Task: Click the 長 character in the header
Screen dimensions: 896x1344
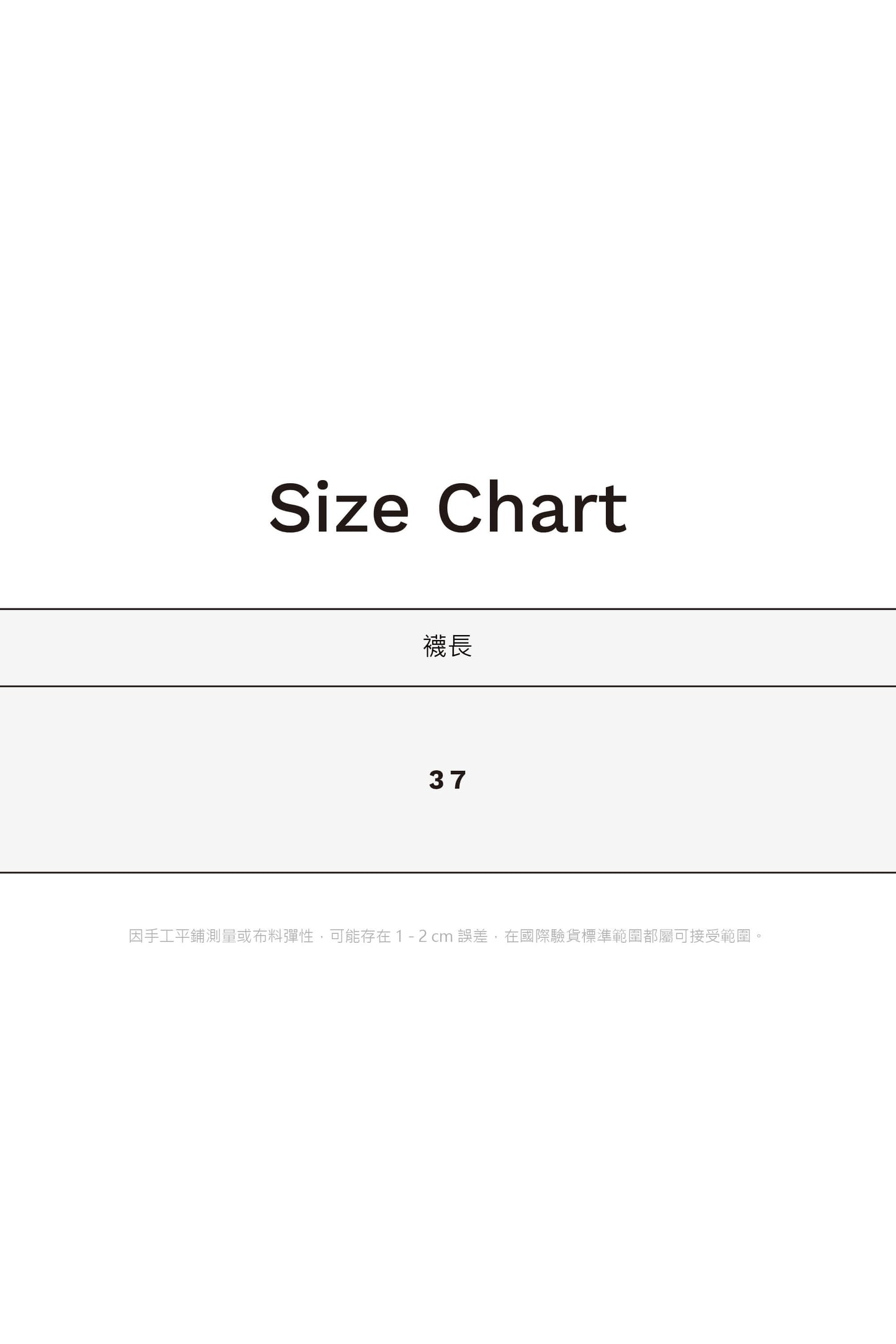Action: pyautogui.click(x=460, y=646)
